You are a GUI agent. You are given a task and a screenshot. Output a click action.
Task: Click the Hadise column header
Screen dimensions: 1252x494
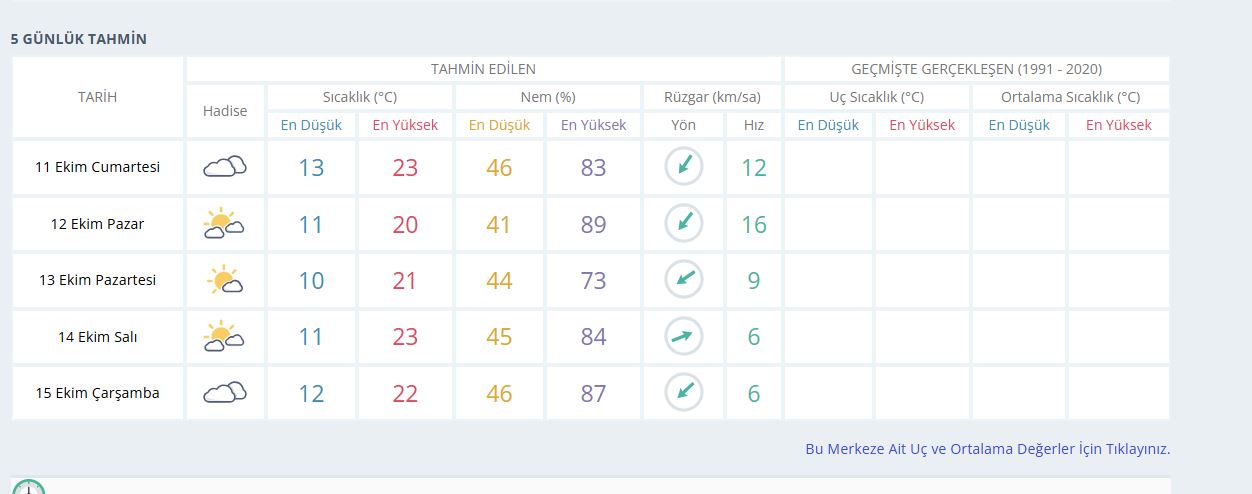225,111
